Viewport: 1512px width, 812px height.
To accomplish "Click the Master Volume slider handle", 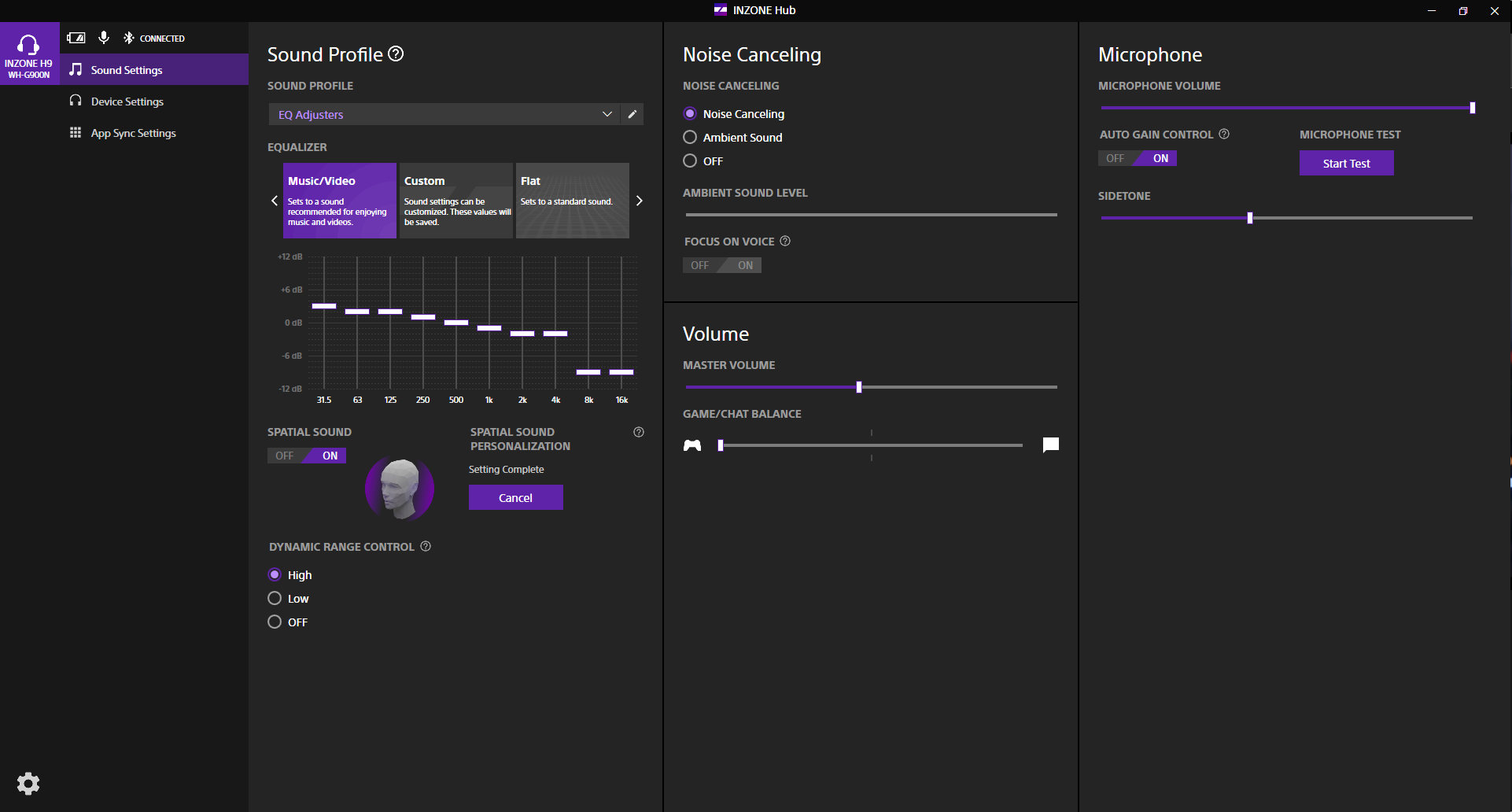I will (x=859, y=387).
